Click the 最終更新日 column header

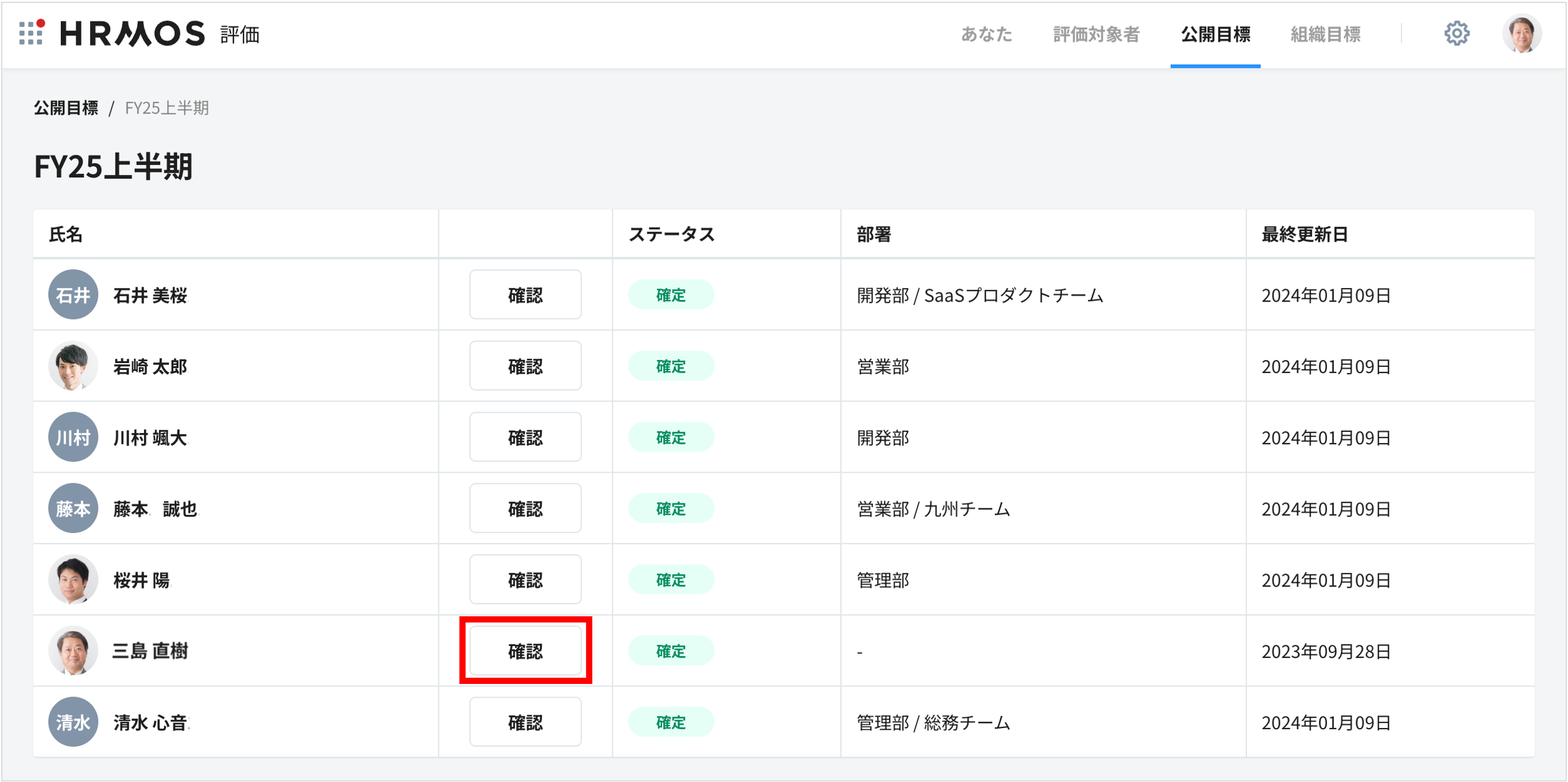point(1304,235)
